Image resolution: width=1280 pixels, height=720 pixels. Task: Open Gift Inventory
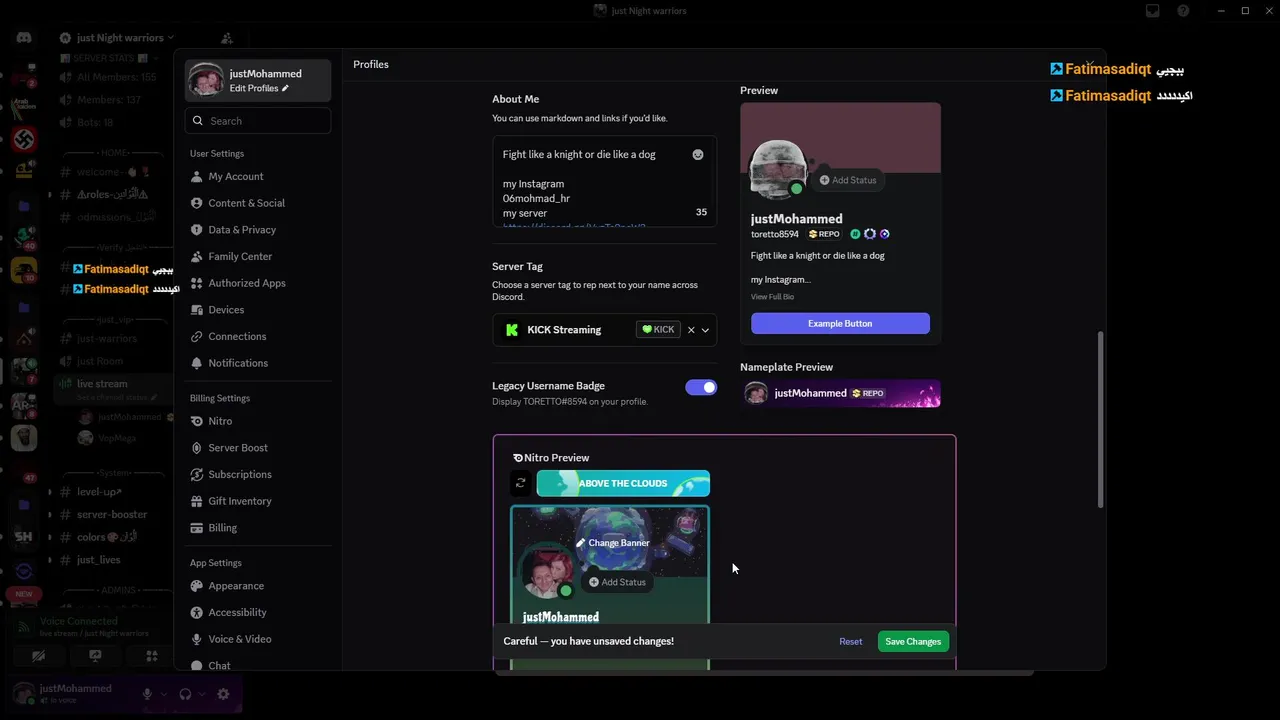tap(257, 501)
